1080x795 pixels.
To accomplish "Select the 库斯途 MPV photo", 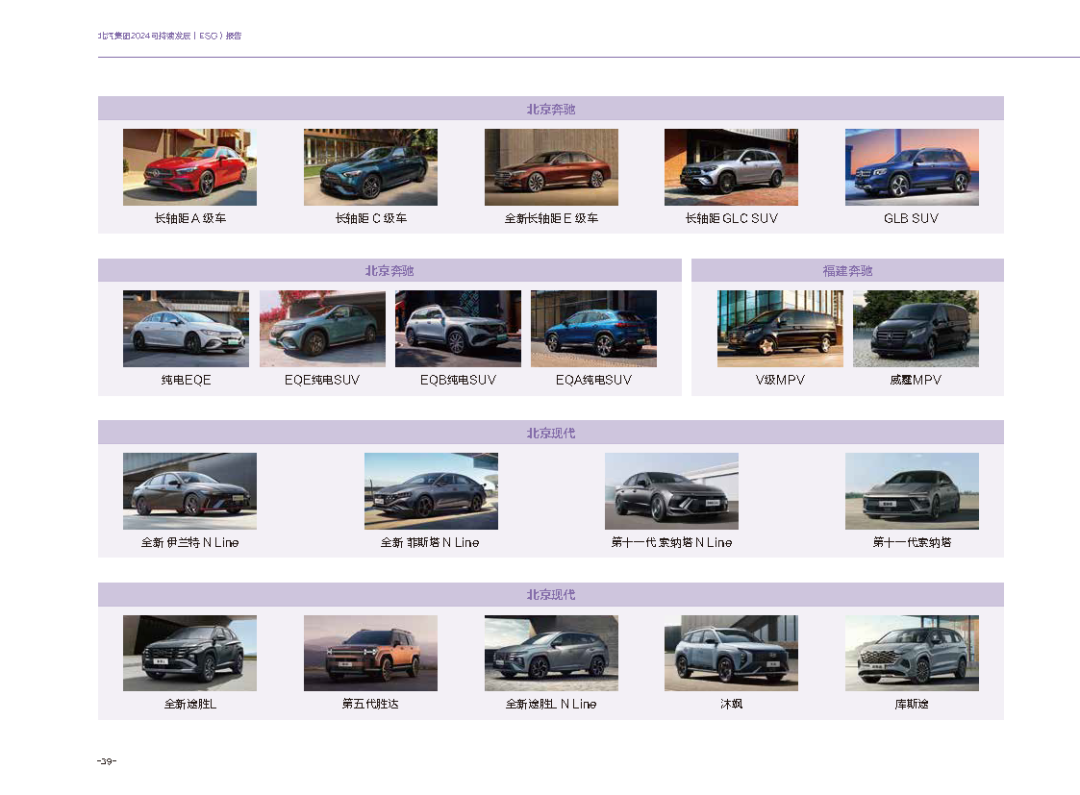I will pyautogui.click(x=912, y=653).
